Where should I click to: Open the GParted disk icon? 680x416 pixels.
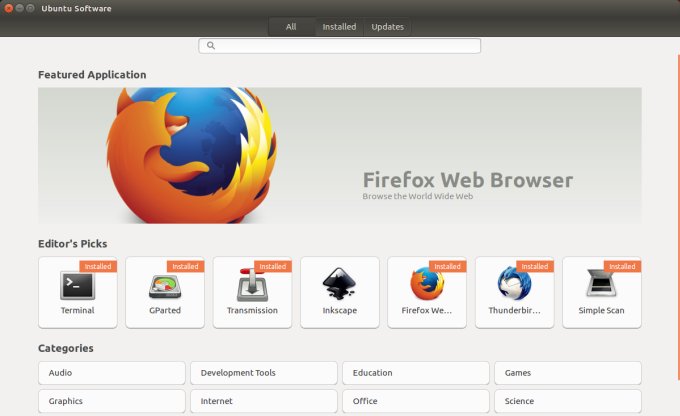pyautogui.click(x=165, y=286)
